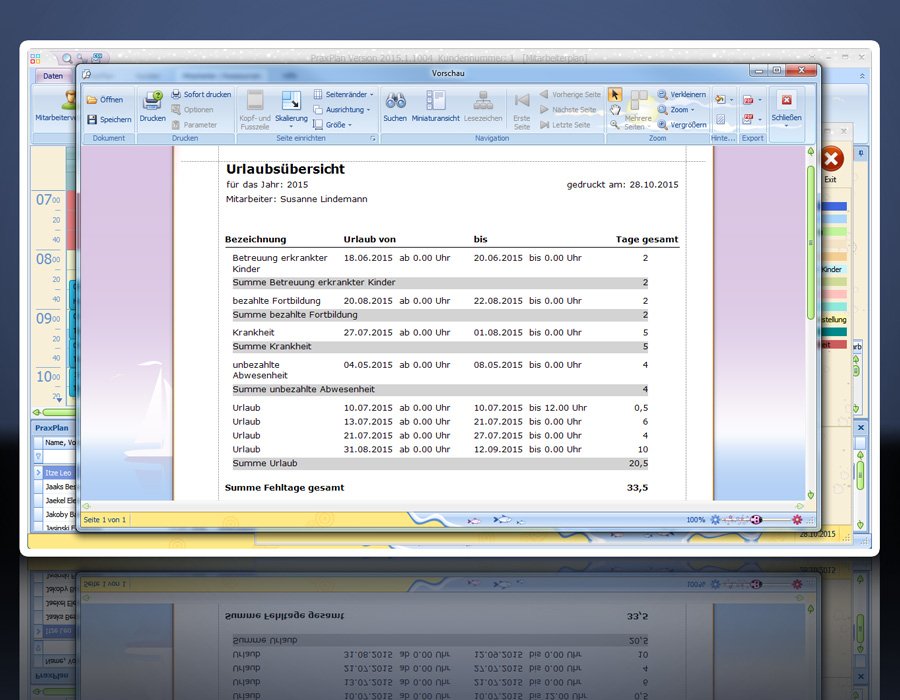Click the greyed Optionen print item
Image resolution: width=900 pixels, height=700 pixels.
coord(193,110)
